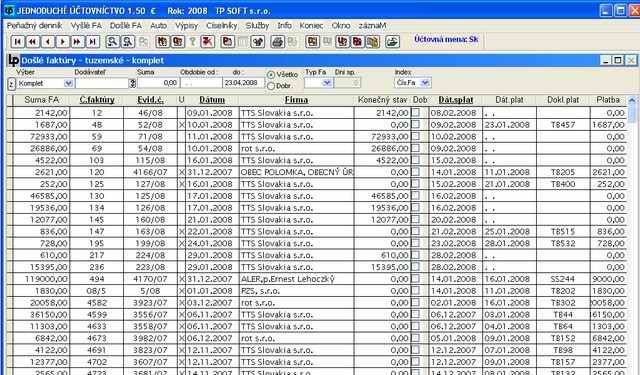Tick Dob checkbox for ALER,p.Ernest Lehoczký row
This screenshot has height=375, width=640.
(416, 278)
